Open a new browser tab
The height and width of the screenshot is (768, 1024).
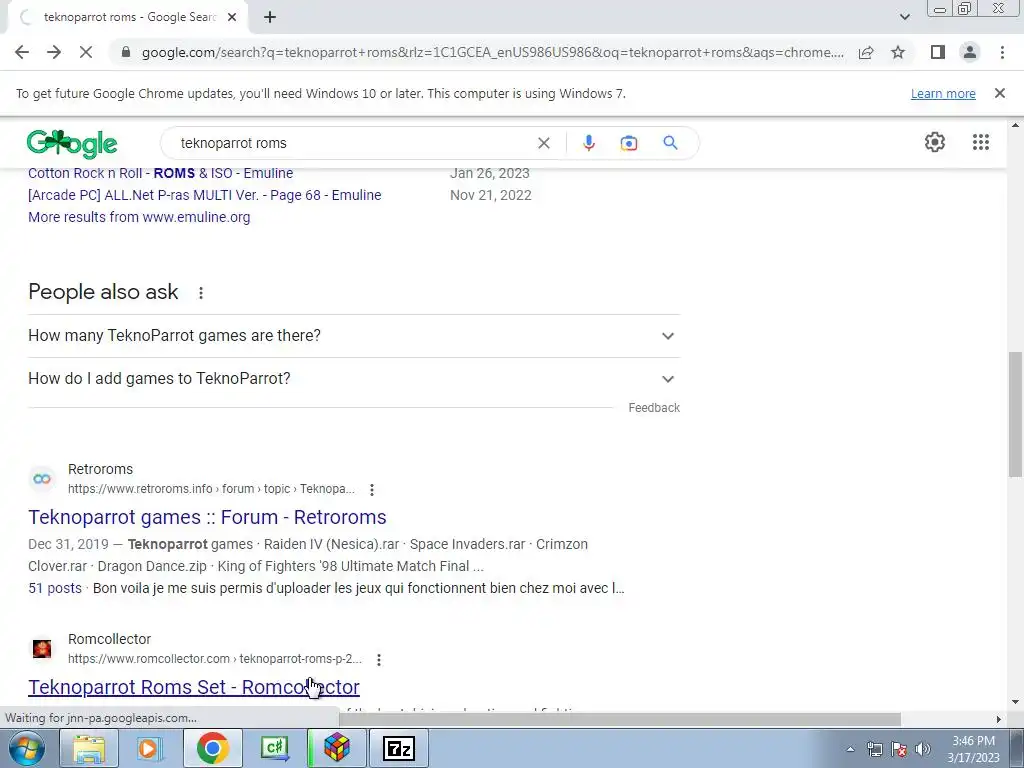click(270, 18)
